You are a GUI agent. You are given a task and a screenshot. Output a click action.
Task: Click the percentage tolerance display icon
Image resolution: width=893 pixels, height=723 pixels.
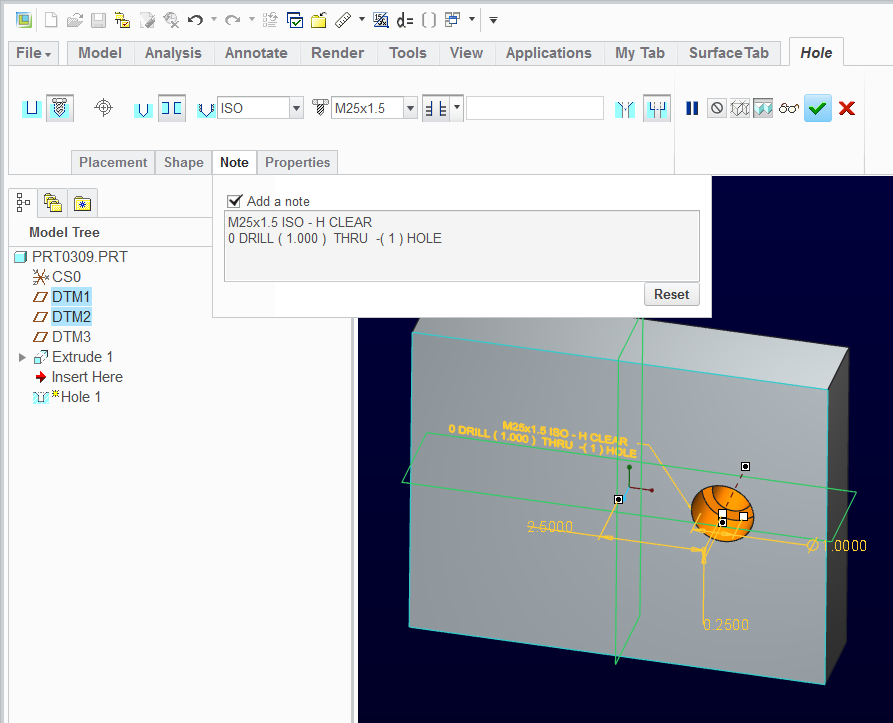point(380,20)
